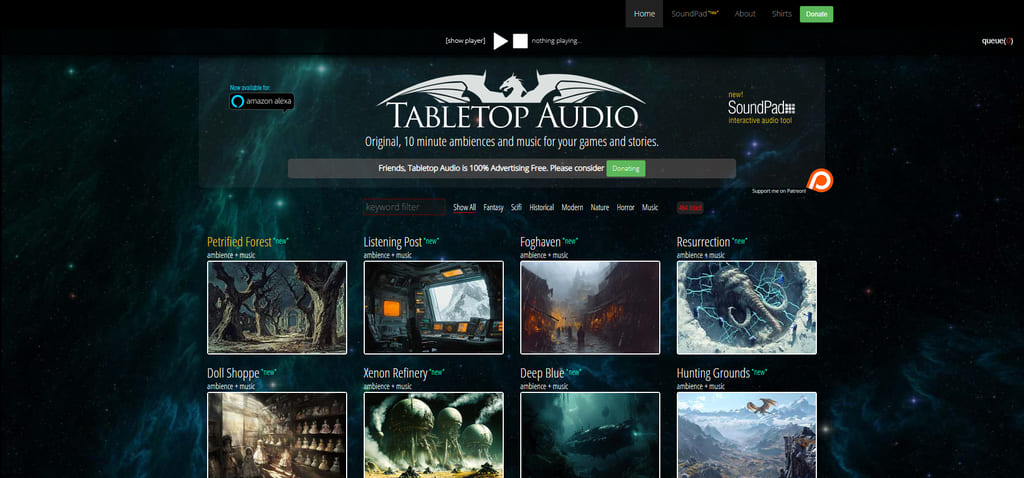Click the red total tracks count badge

tap(690, 208)
